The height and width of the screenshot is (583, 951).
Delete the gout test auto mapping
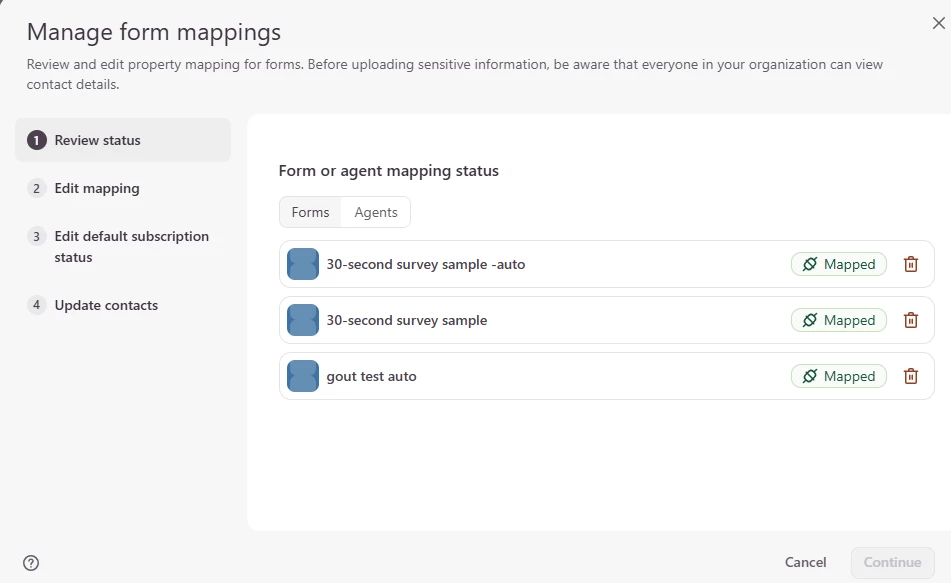910,376
